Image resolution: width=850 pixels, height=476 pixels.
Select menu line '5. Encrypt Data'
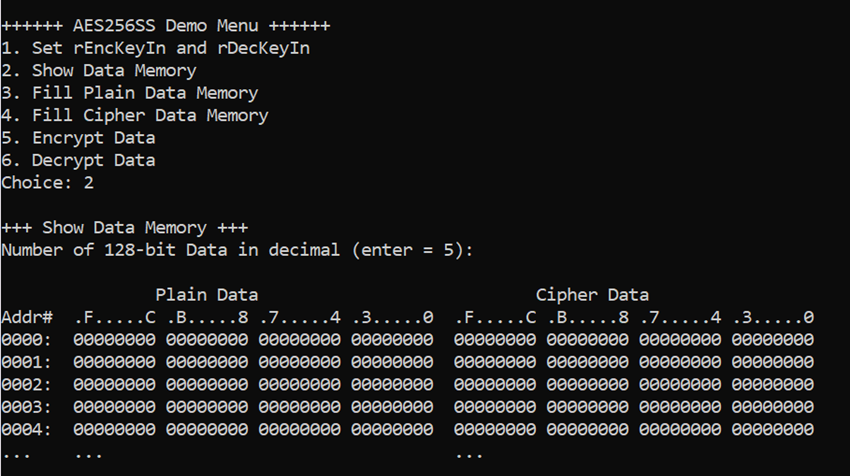tap(78, 138)
